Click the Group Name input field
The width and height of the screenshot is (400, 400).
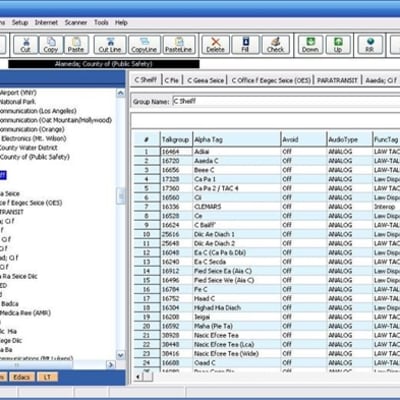pos(286,101)
